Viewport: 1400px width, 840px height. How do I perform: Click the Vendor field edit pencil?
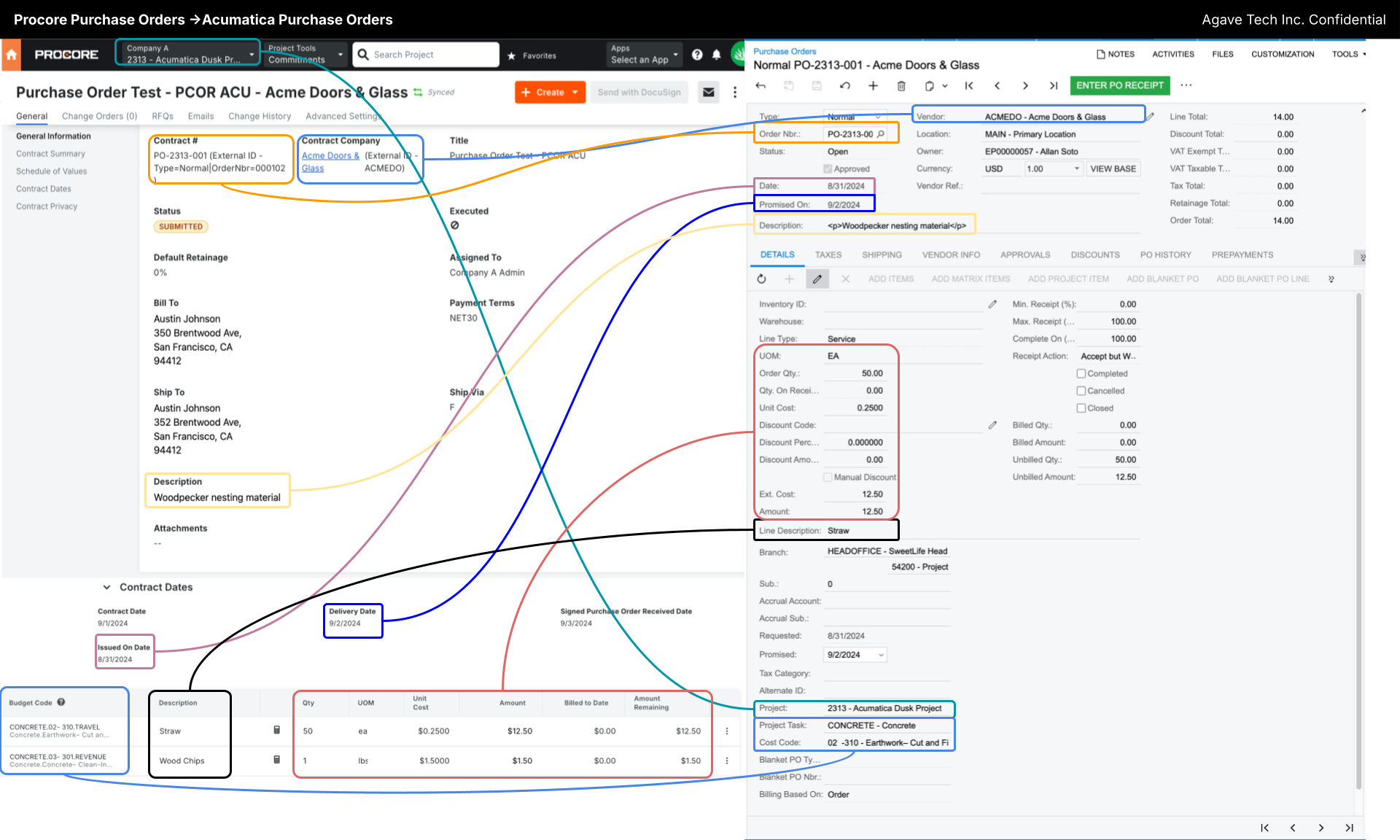click(x=1151, y=116)
